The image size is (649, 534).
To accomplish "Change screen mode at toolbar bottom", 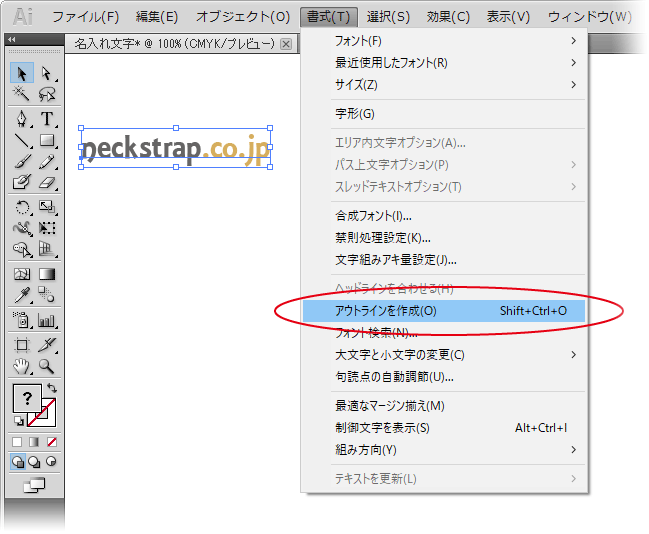I will pyautogui.click(x=34, y=485).
